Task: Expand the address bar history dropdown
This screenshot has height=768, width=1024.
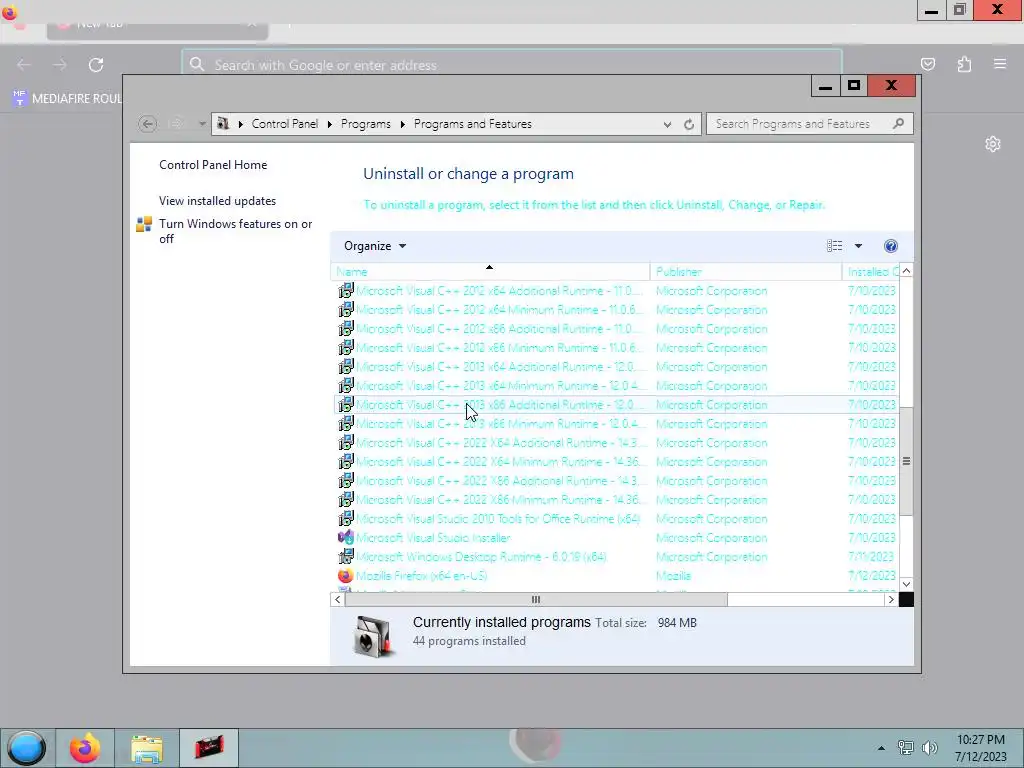Action: [x=667, y=124]
